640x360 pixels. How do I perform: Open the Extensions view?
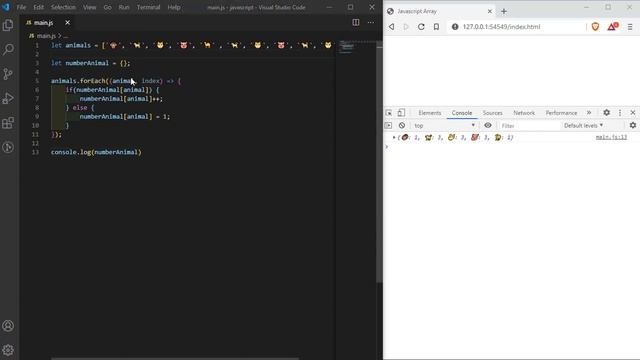pyautogui.click(x=8, y=123)
